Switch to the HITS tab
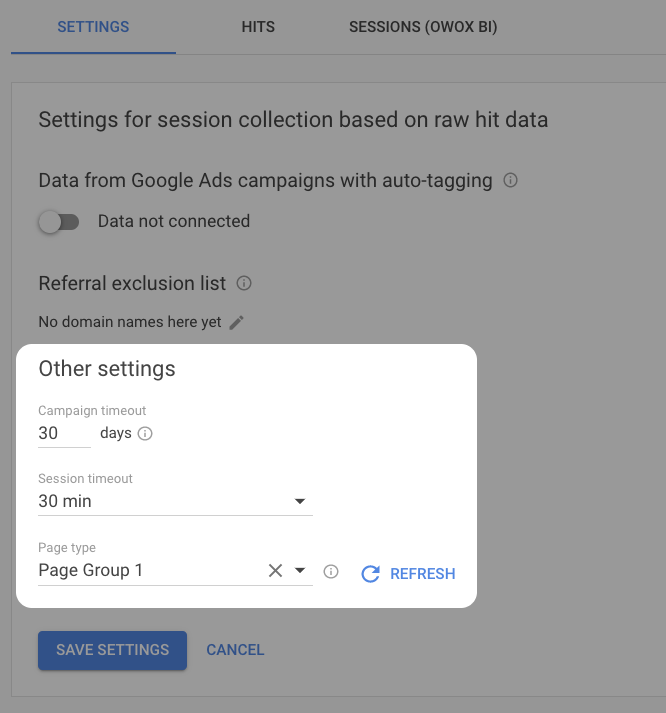This screenshot has width=666, height=713. (x=258, y=27)
